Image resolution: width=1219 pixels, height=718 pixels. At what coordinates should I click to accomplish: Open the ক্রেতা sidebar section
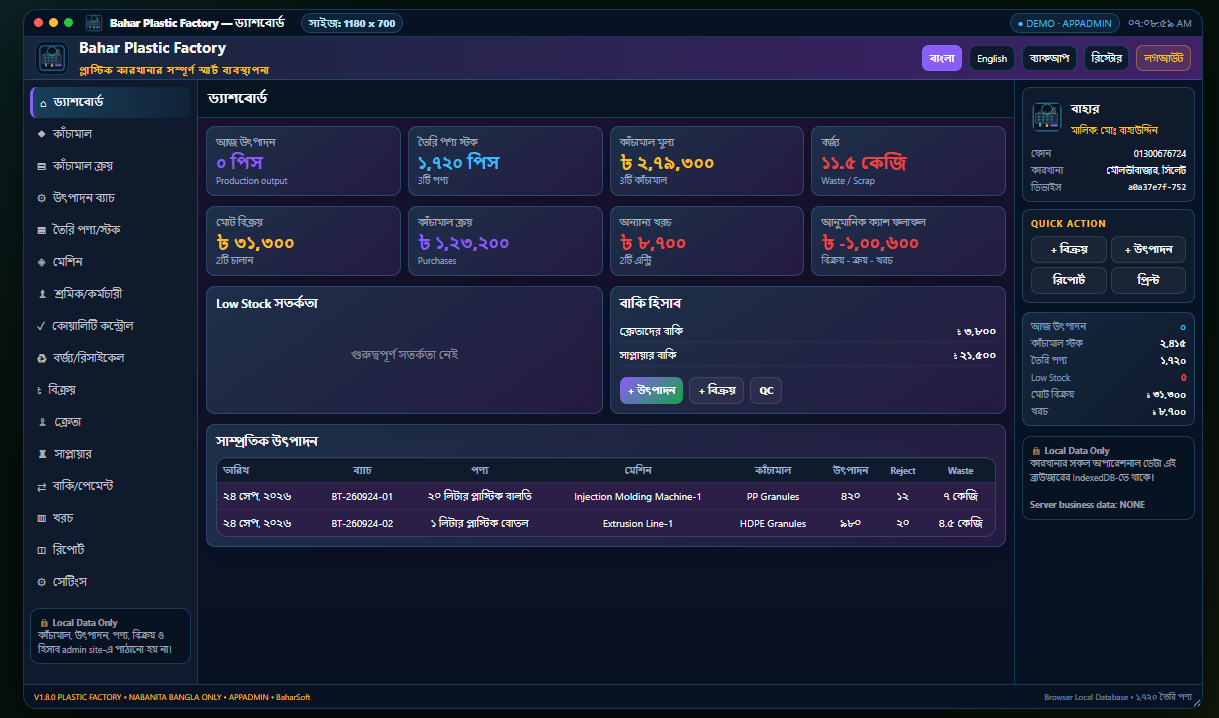click(110, 422)
